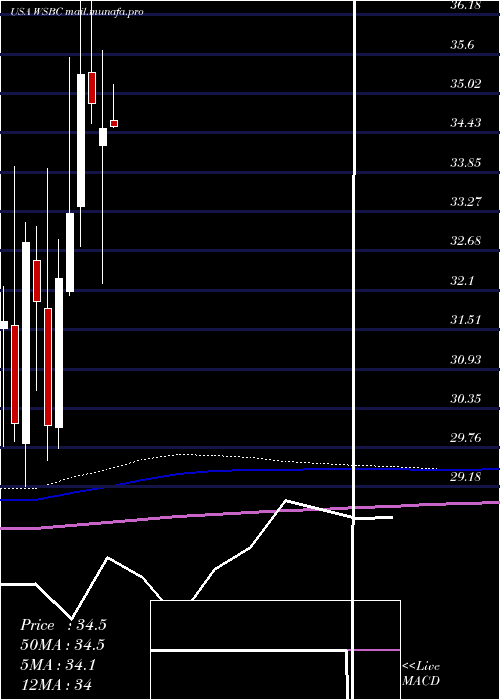Select the 35.6 price axis label
Viewport: 500px width, 700px height.
(x=462, y=45)
